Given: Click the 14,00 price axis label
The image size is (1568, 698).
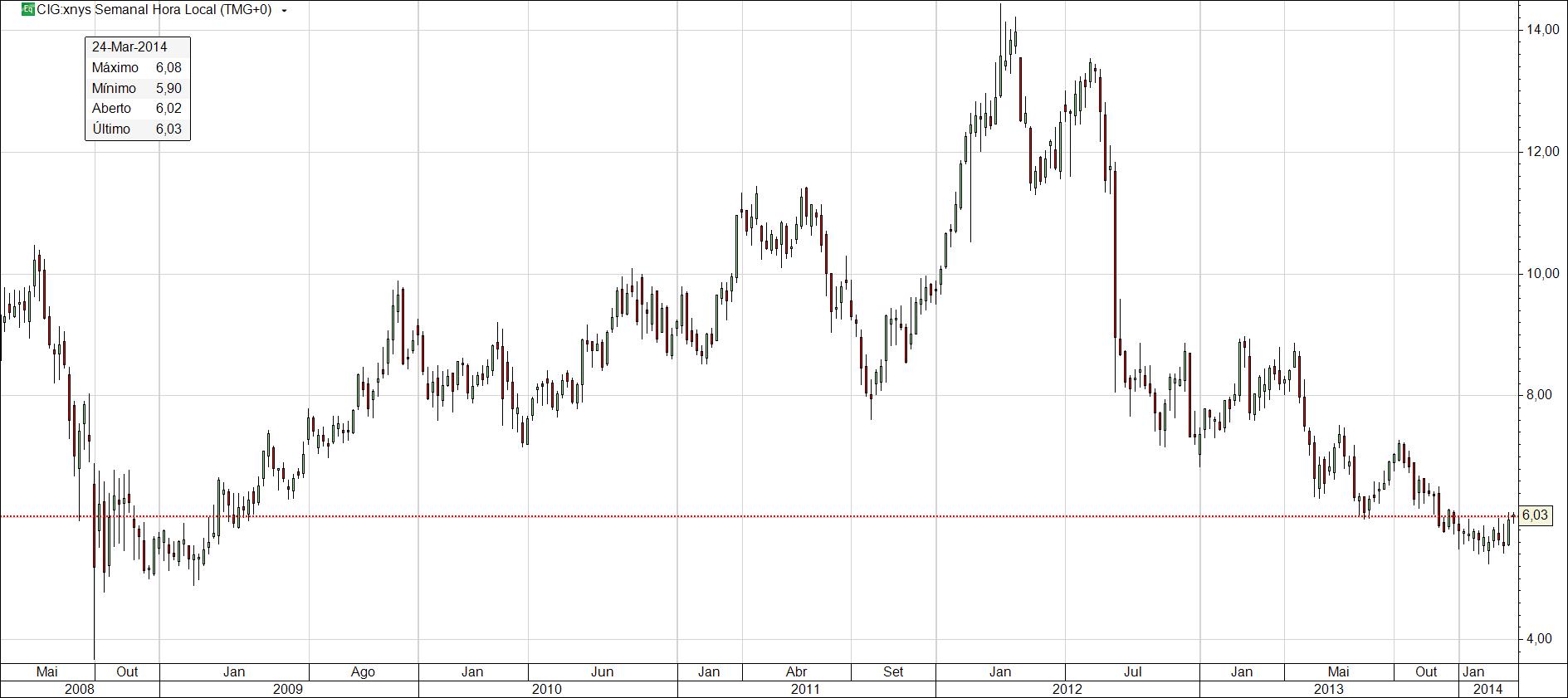Looking at the screenshot, I should (x=1543, y=30).
